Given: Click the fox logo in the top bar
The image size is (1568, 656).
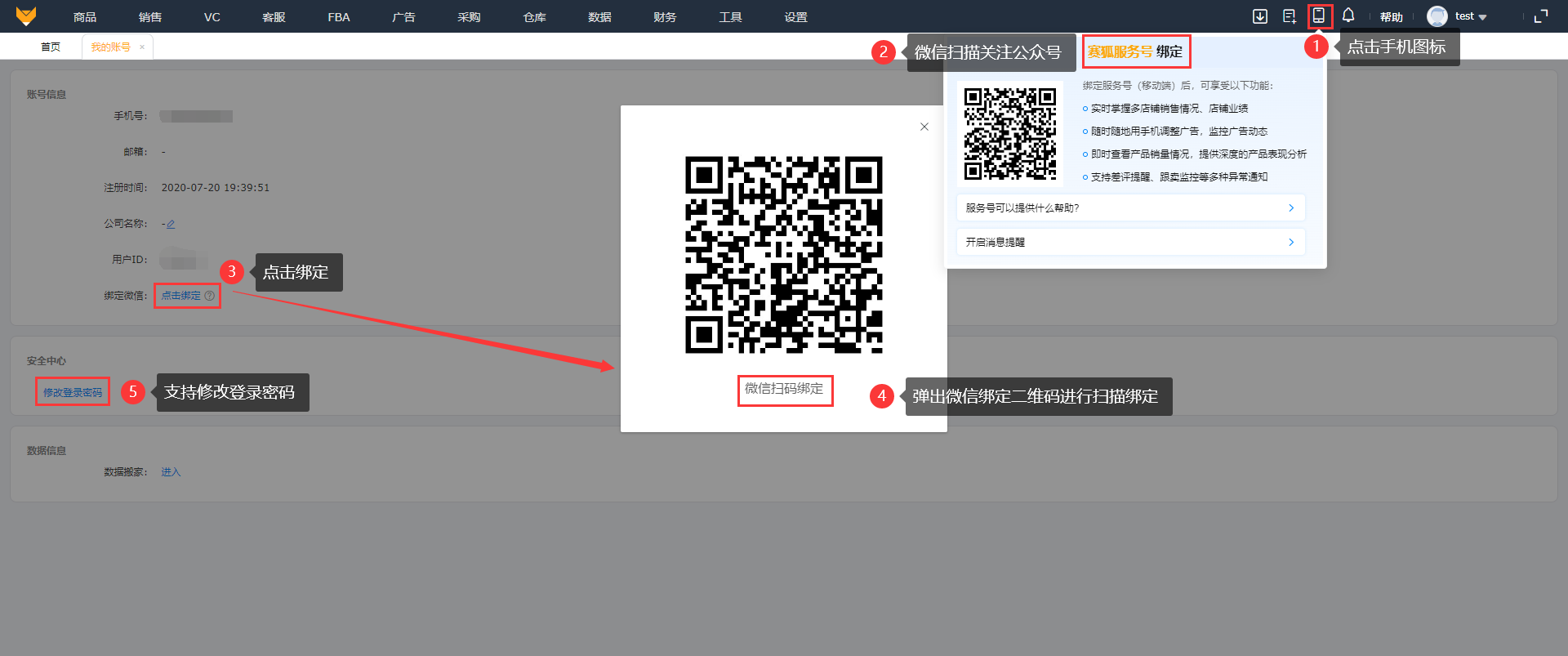Looking at the screenshot, I should coord(26,16).
